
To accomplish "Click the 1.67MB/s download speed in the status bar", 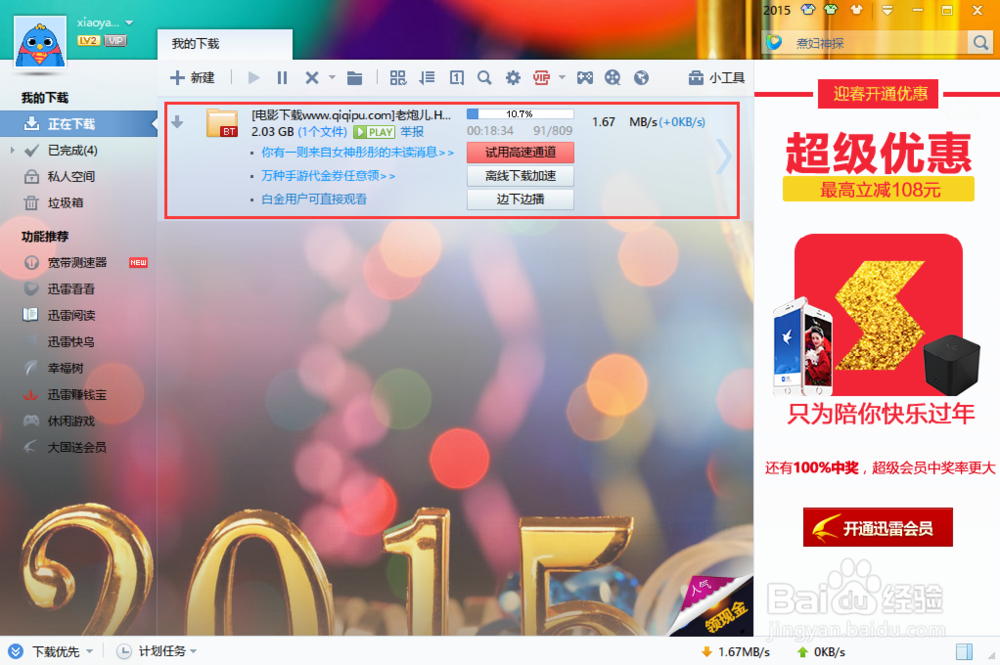I will click(x=735, y=652).
